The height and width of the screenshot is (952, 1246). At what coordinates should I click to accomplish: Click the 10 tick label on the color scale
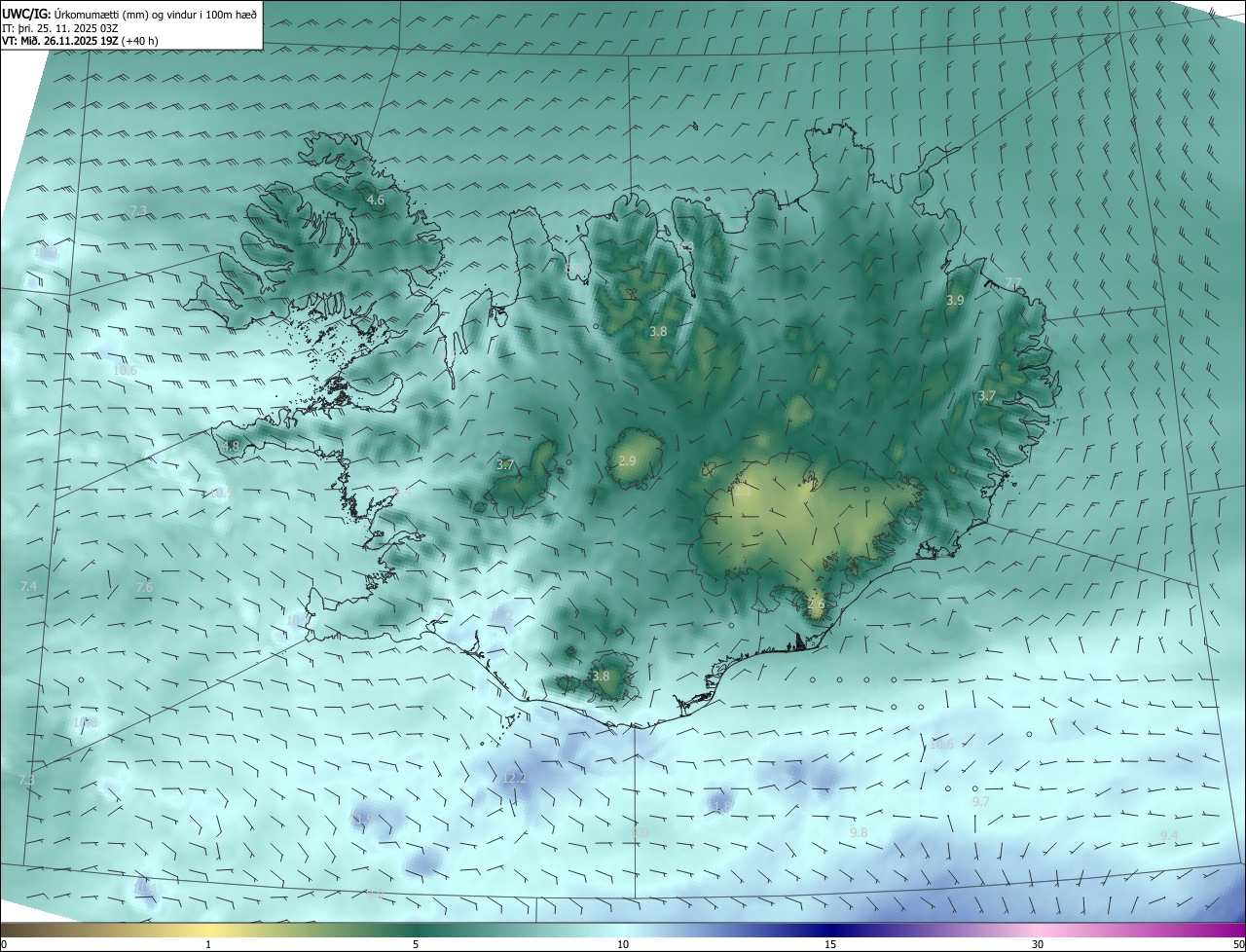pyautogui.click(x=623, y=945)
